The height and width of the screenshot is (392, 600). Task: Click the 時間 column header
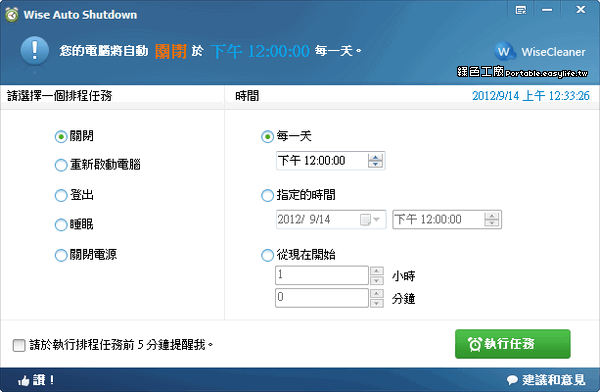pos(247,96)
